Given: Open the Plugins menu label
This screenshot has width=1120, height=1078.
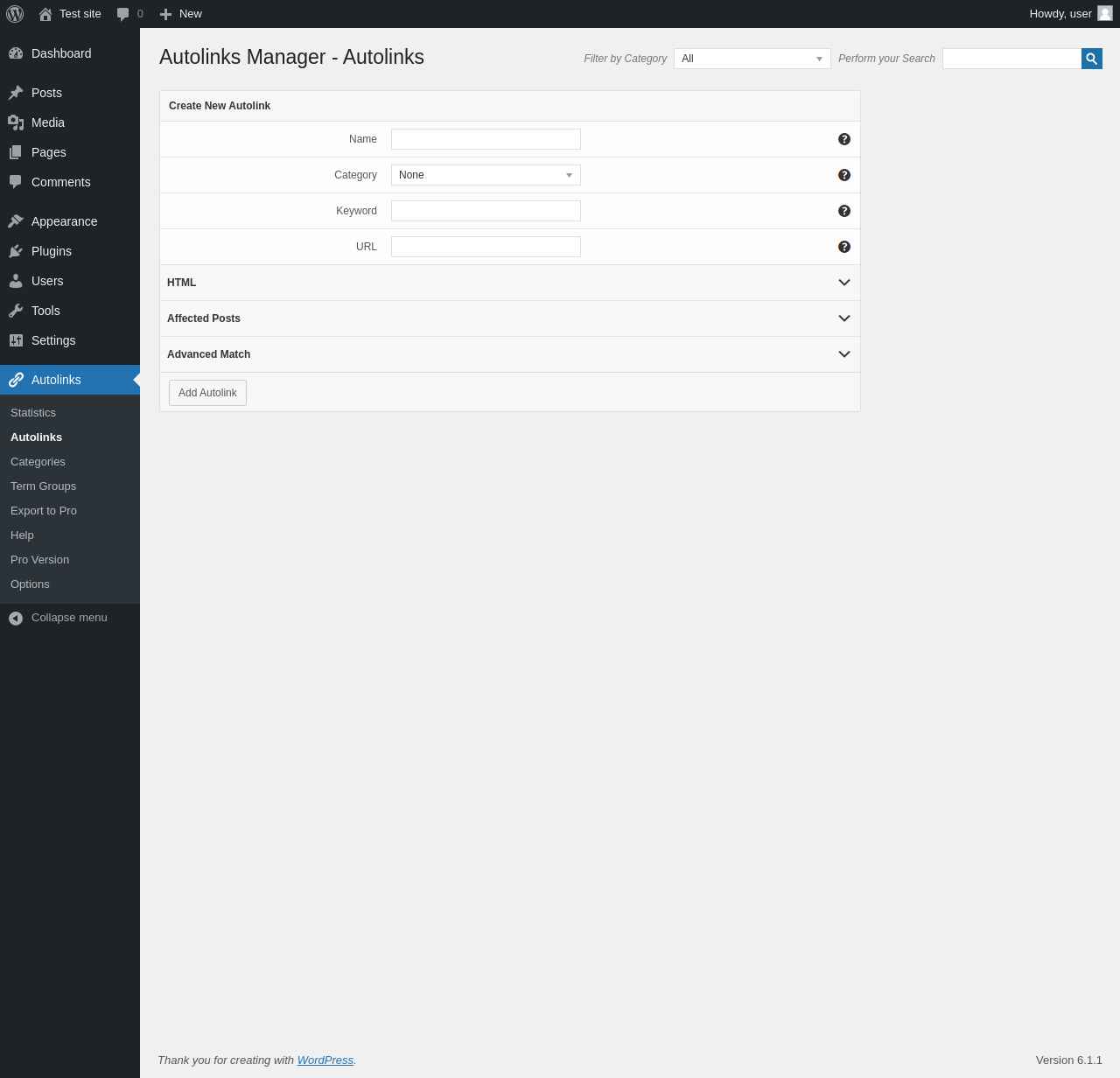Looking at the screenshot, I should 52,251.
